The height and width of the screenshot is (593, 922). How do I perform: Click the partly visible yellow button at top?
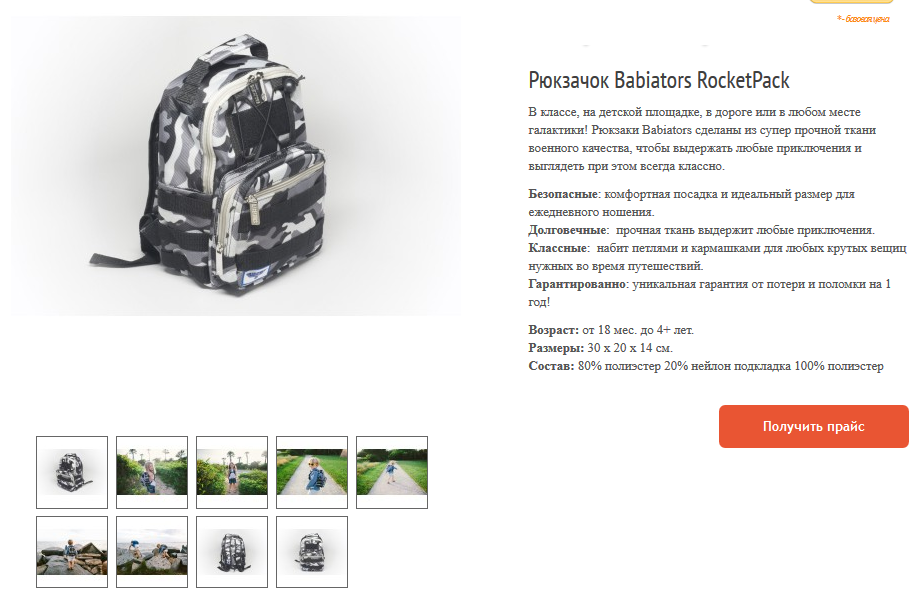click(x=851, y=2)
